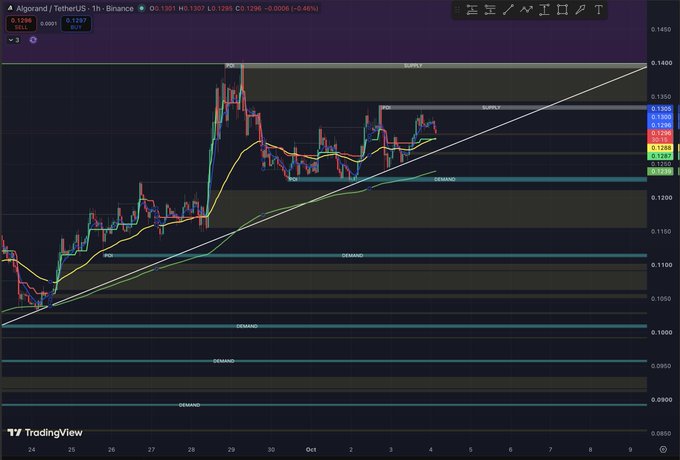Click the 0.1200 price axis tick
The height and width of the screenshot is (460, 680).
tap(661, 198)
